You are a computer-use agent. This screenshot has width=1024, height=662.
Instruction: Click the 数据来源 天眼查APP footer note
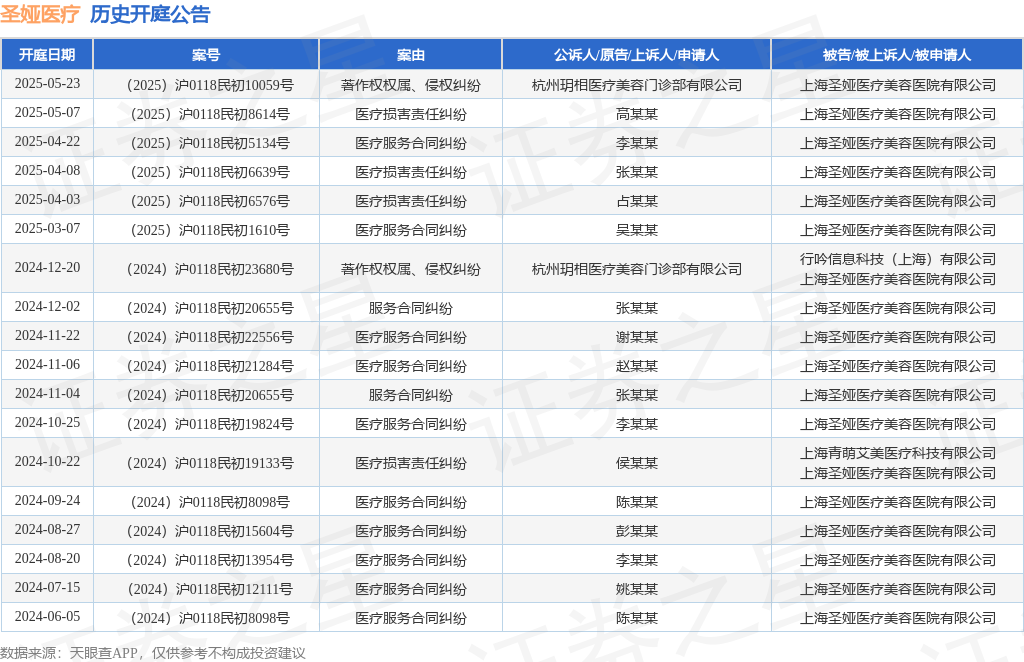pos(152,653)
